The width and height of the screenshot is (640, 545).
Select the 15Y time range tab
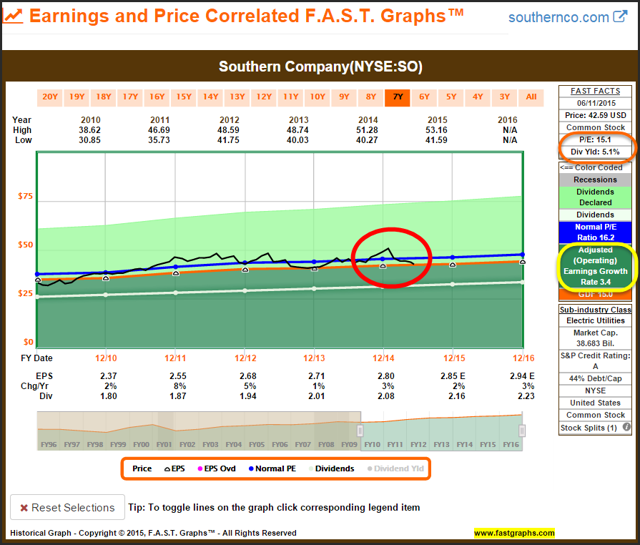[184, 97]
